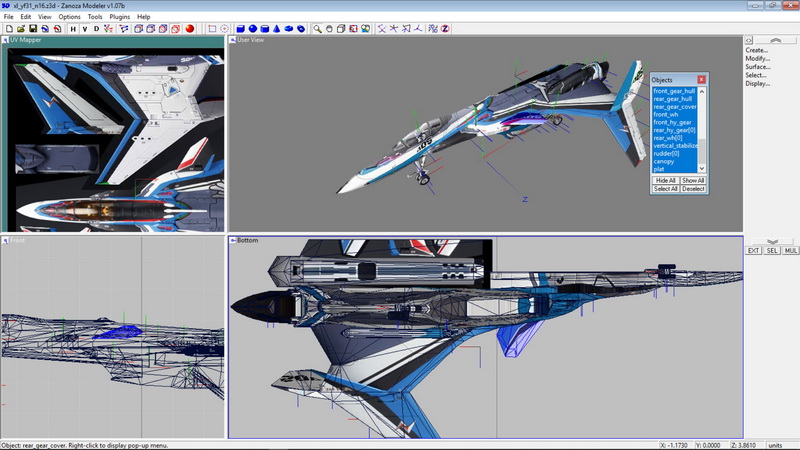Click the first blue snap icon
Screen dimensions: 800x450
coord(382,29)
